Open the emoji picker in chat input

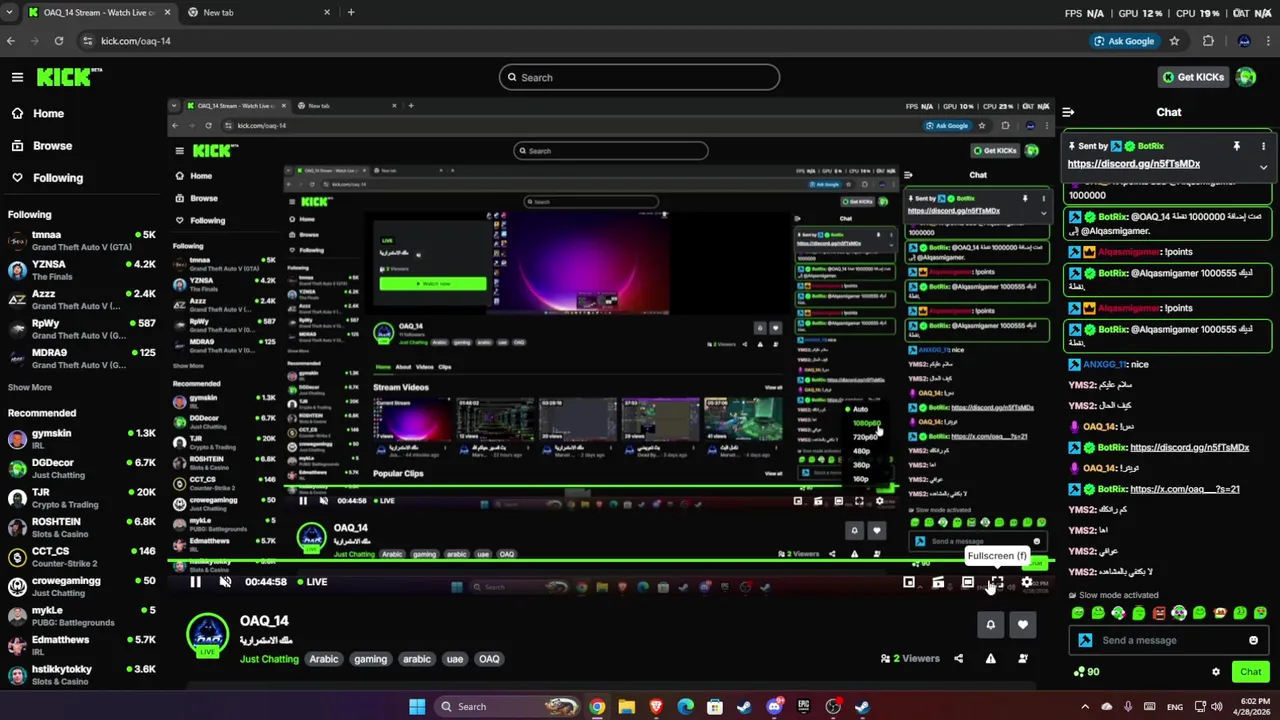pyautogui.click(x=1253, y=641)
